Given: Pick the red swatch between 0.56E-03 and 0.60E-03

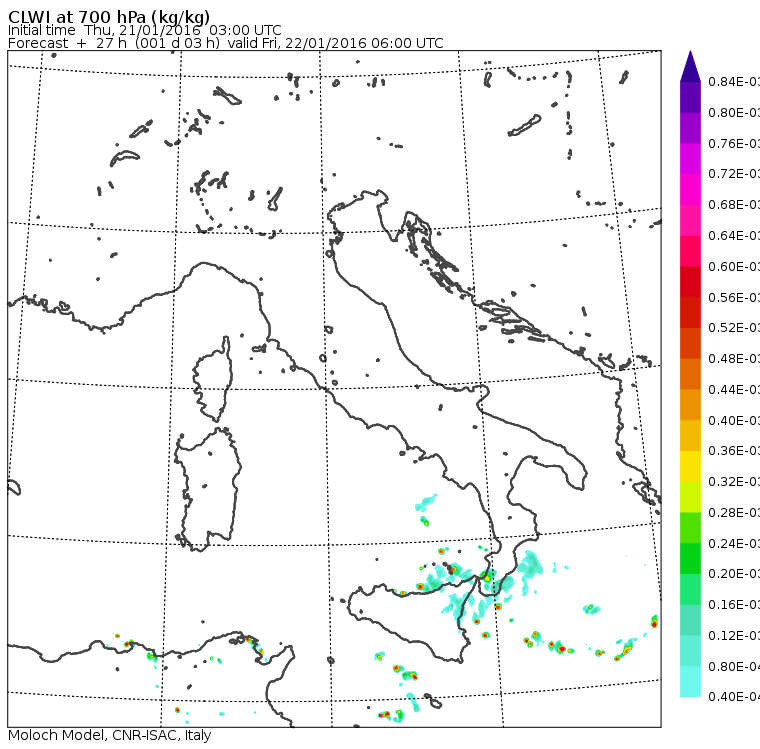Looking at the screenshot, I should (x=690, y=281).
